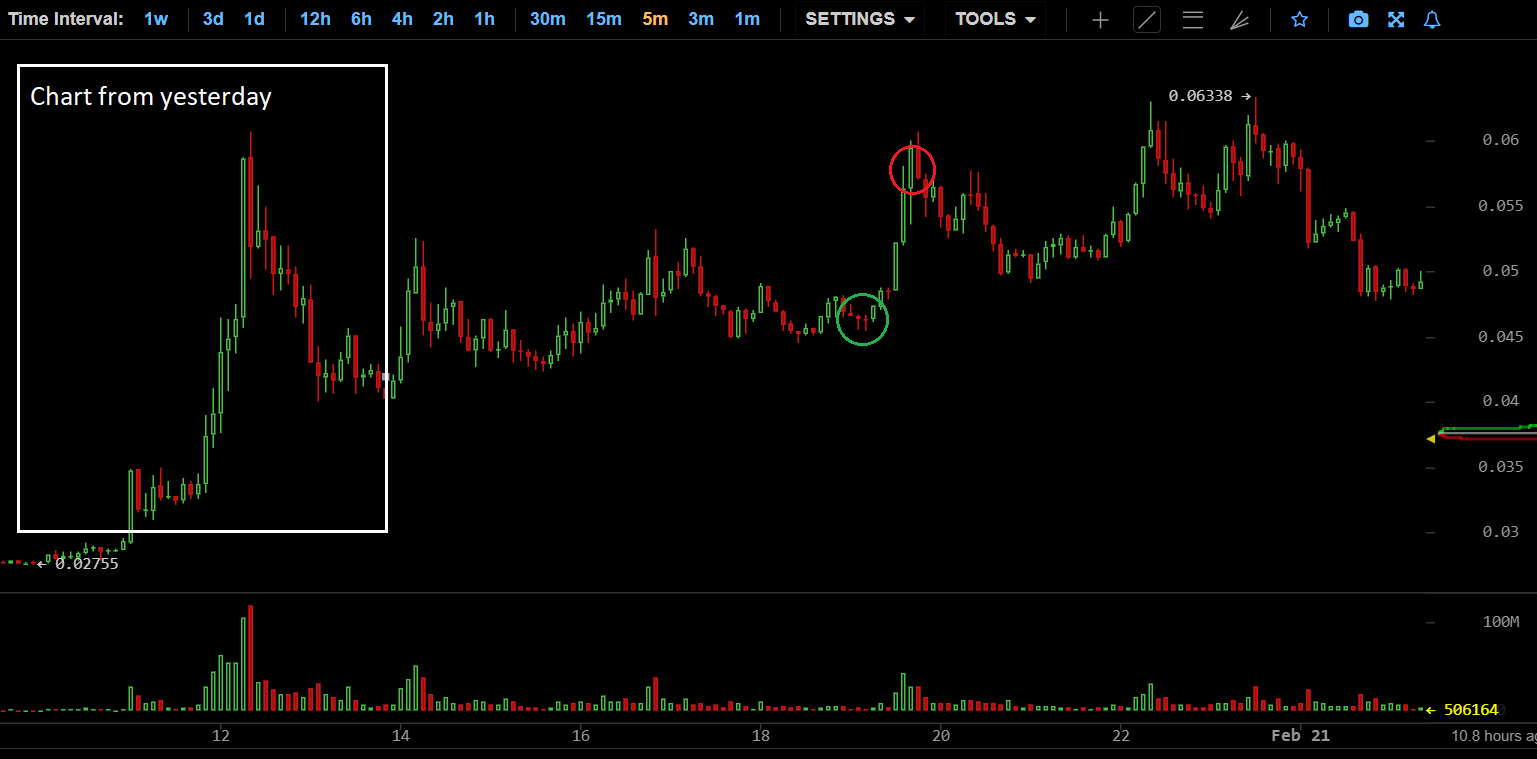The image size is (1537, 759).
Task: Switch time interval to 1h
Action: 484,19
